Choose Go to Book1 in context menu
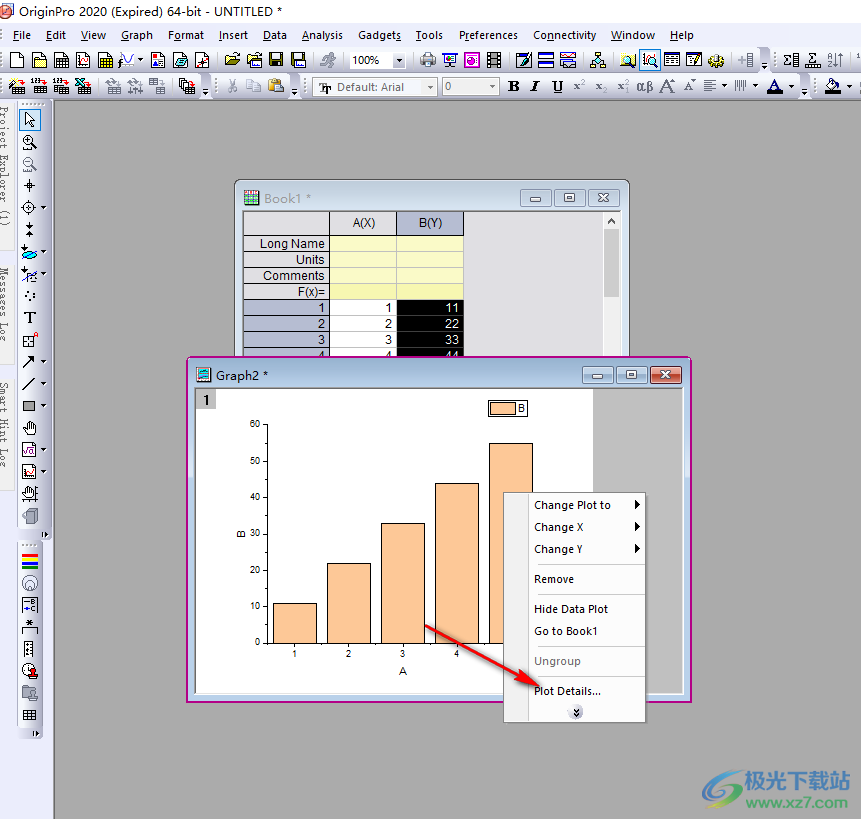This screenshot has width=861, height=819. pos(566,631)
